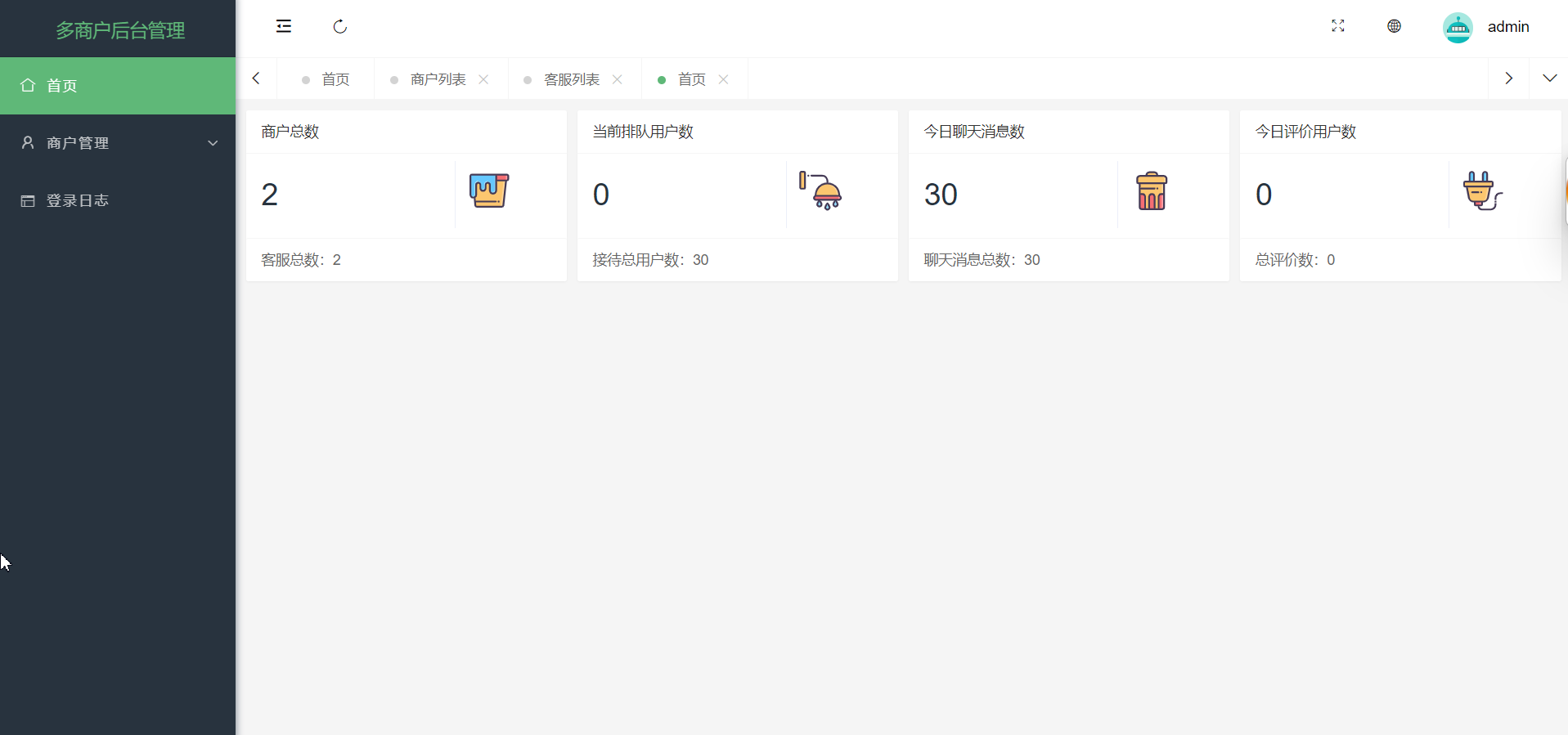Close the 客服列表 tab

618,79
